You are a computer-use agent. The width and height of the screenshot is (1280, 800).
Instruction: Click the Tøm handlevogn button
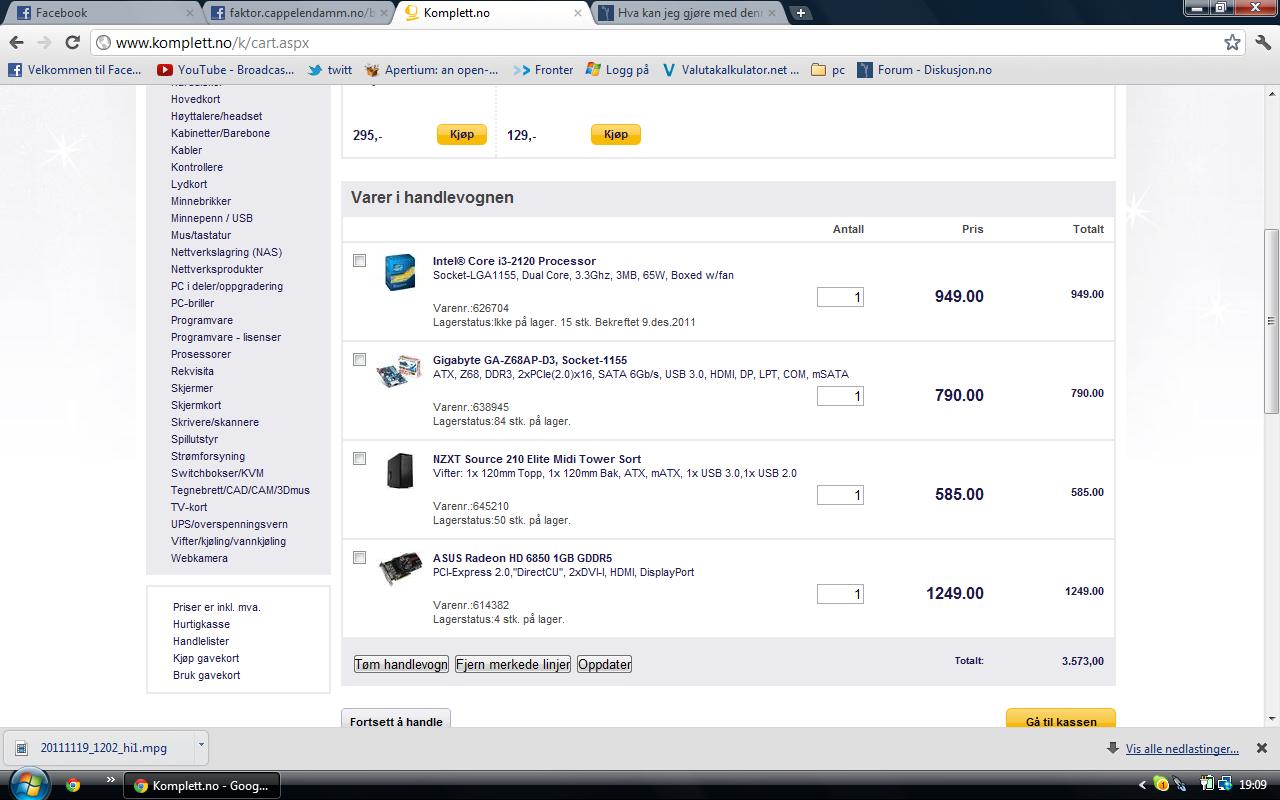[x=401, y=664]
